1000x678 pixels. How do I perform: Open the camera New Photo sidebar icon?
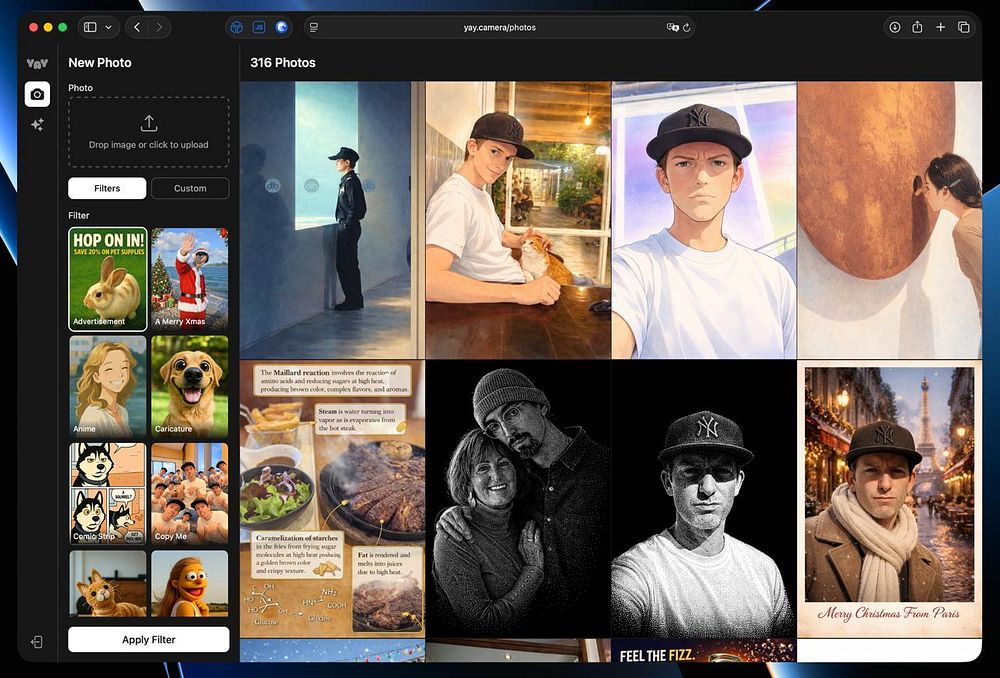pos(37,94)
